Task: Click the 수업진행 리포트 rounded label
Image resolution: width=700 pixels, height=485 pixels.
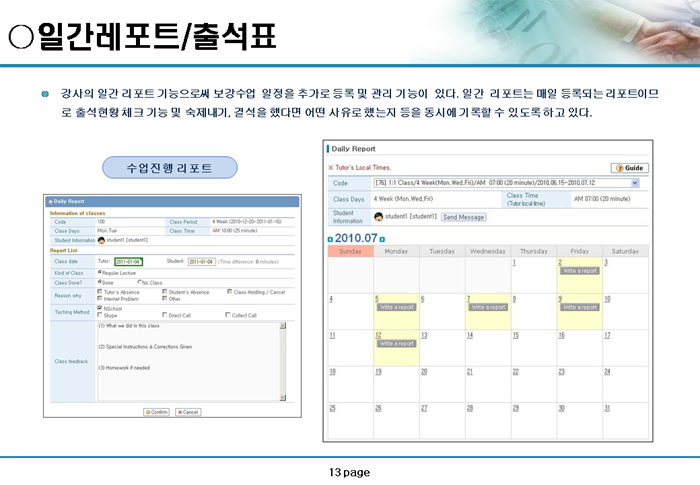Action: point(170,167)
